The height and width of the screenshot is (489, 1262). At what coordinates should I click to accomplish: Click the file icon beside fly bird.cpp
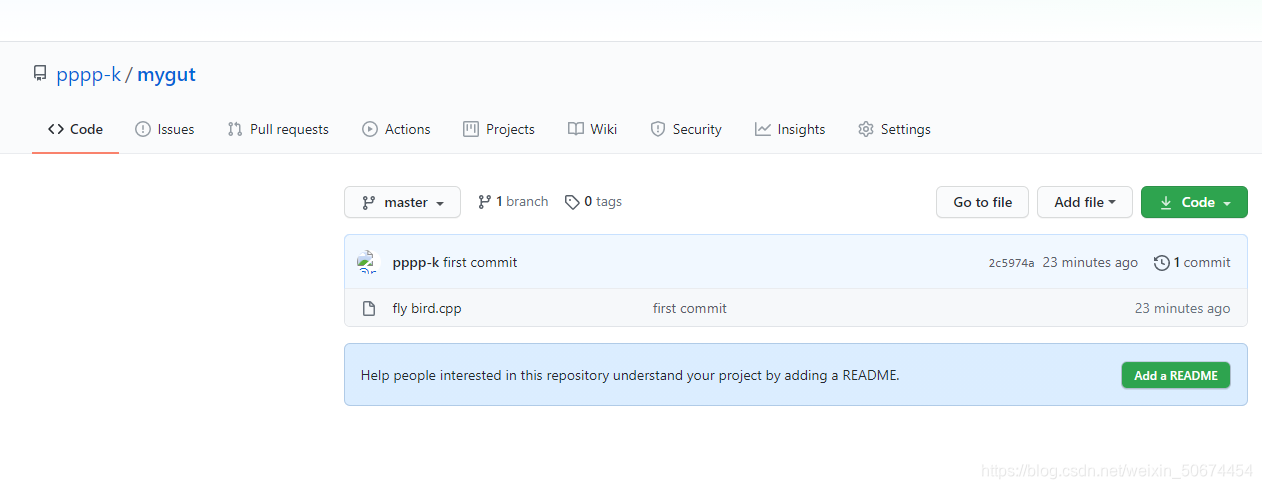(369, 308)
